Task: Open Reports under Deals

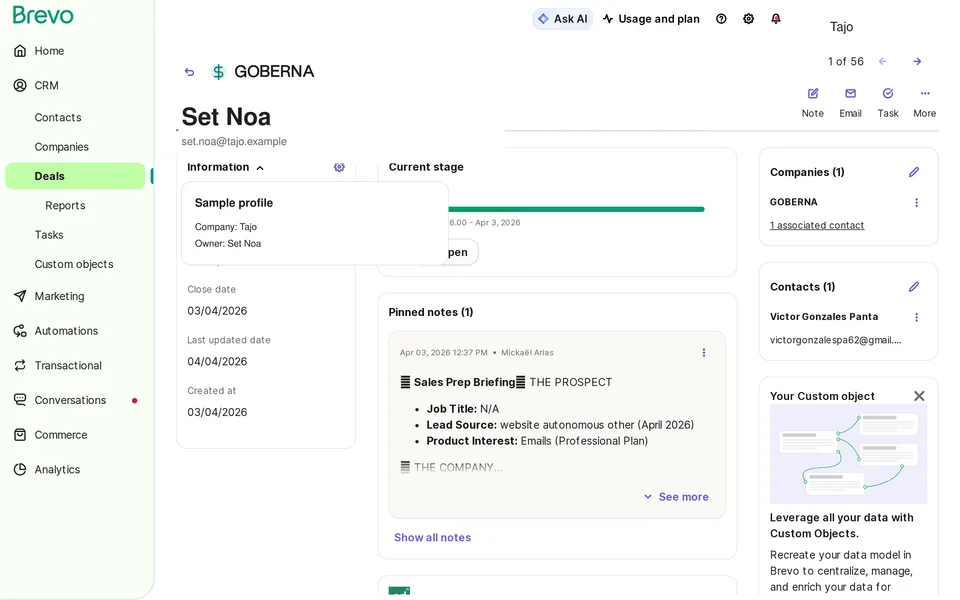Action: click(65, 205)
